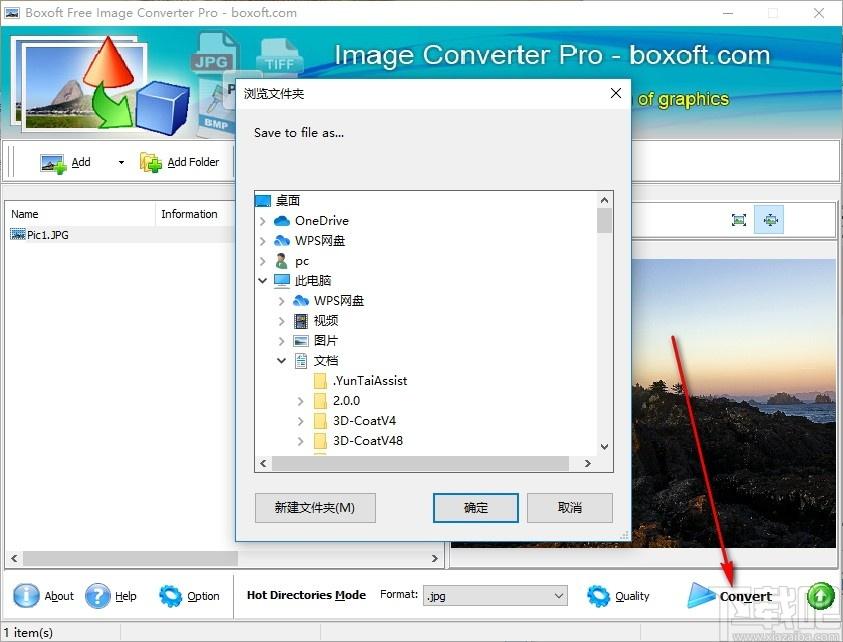
Task: Click the OneDrive cloud icon
Action: [x=282, y=221]
